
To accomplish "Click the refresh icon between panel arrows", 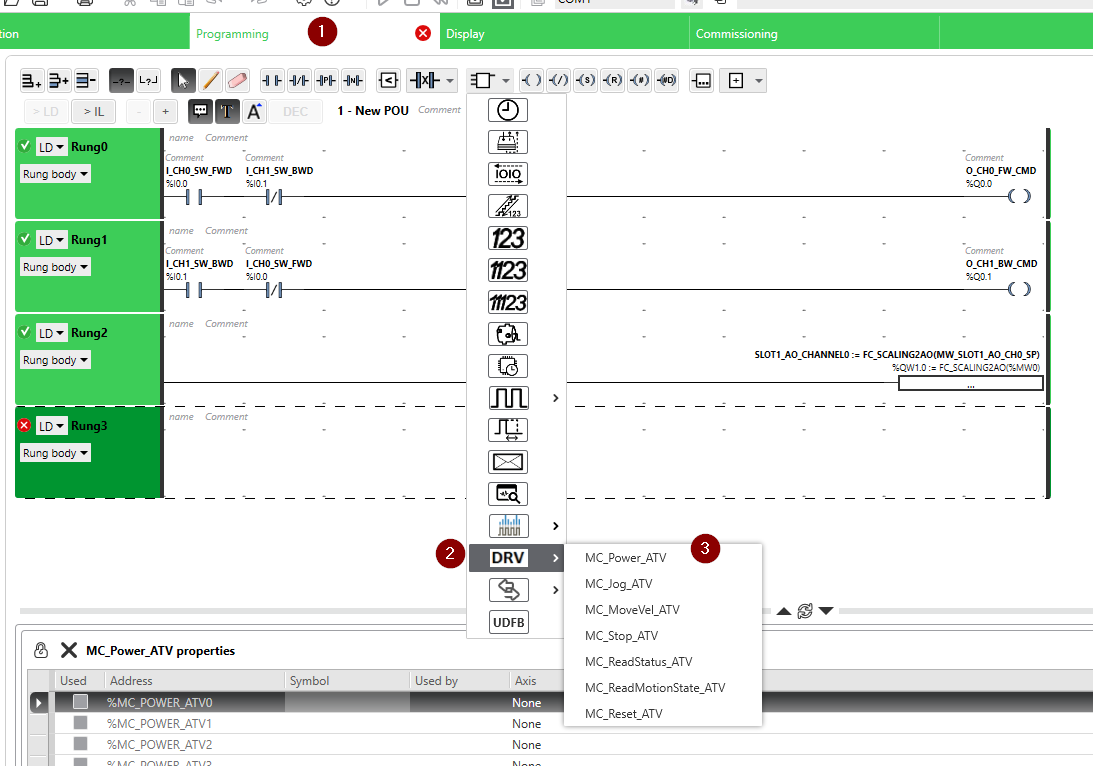I will click(x=804, y=611).
